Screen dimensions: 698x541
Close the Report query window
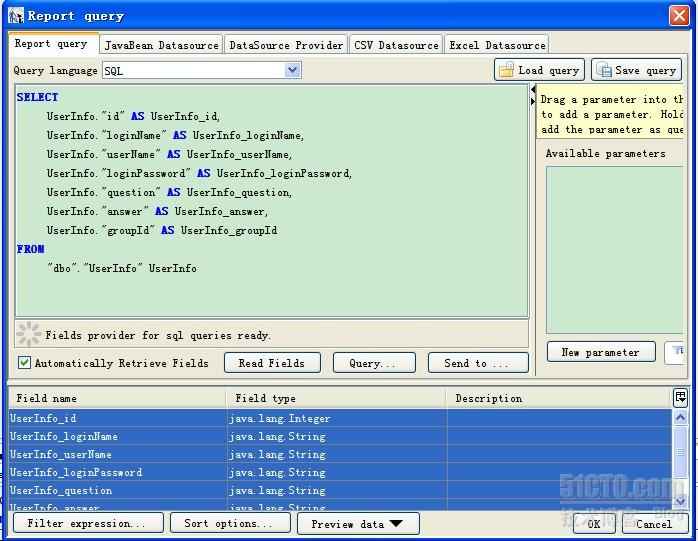pyautogui.click(x=679, y=16)
